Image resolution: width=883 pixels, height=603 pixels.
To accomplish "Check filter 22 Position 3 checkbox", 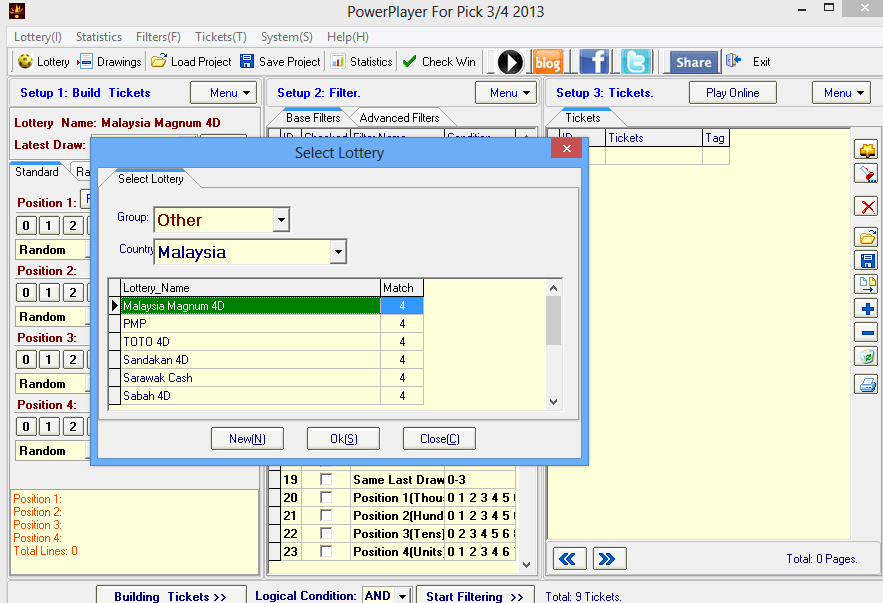I will click(326, 533).
